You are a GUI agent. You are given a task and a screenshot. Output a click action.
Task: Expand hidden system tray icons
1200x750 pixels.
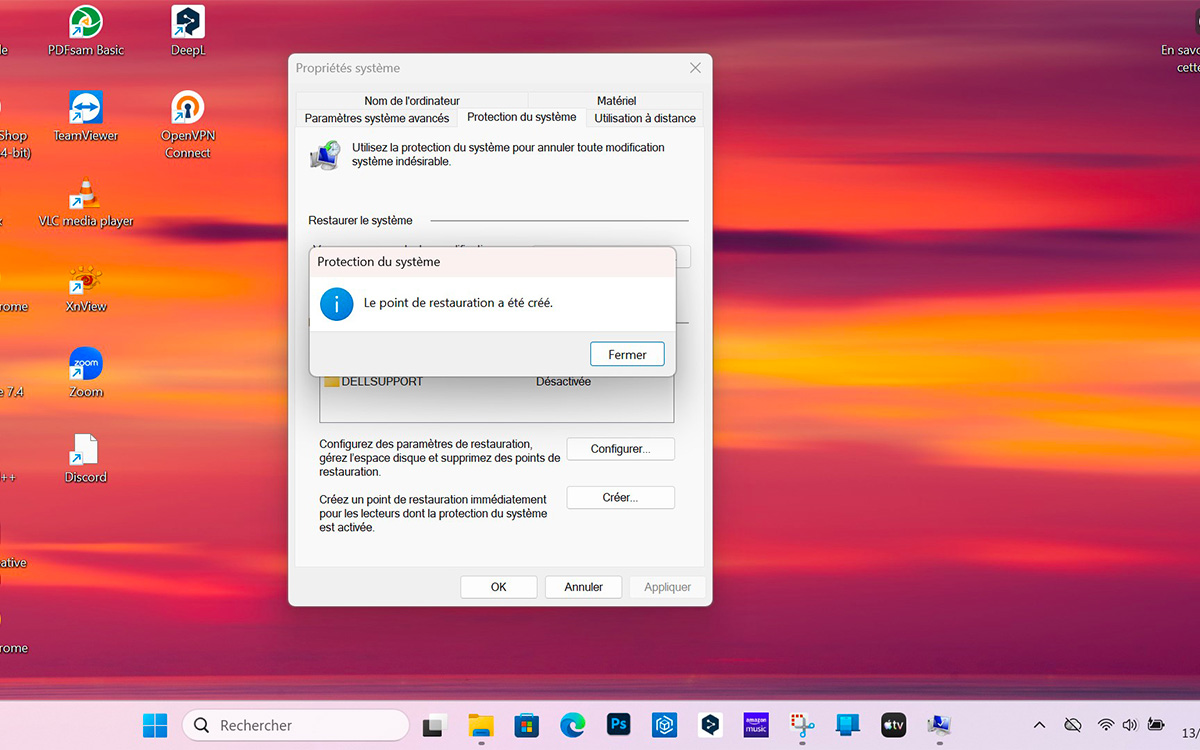coord(1038,724)
